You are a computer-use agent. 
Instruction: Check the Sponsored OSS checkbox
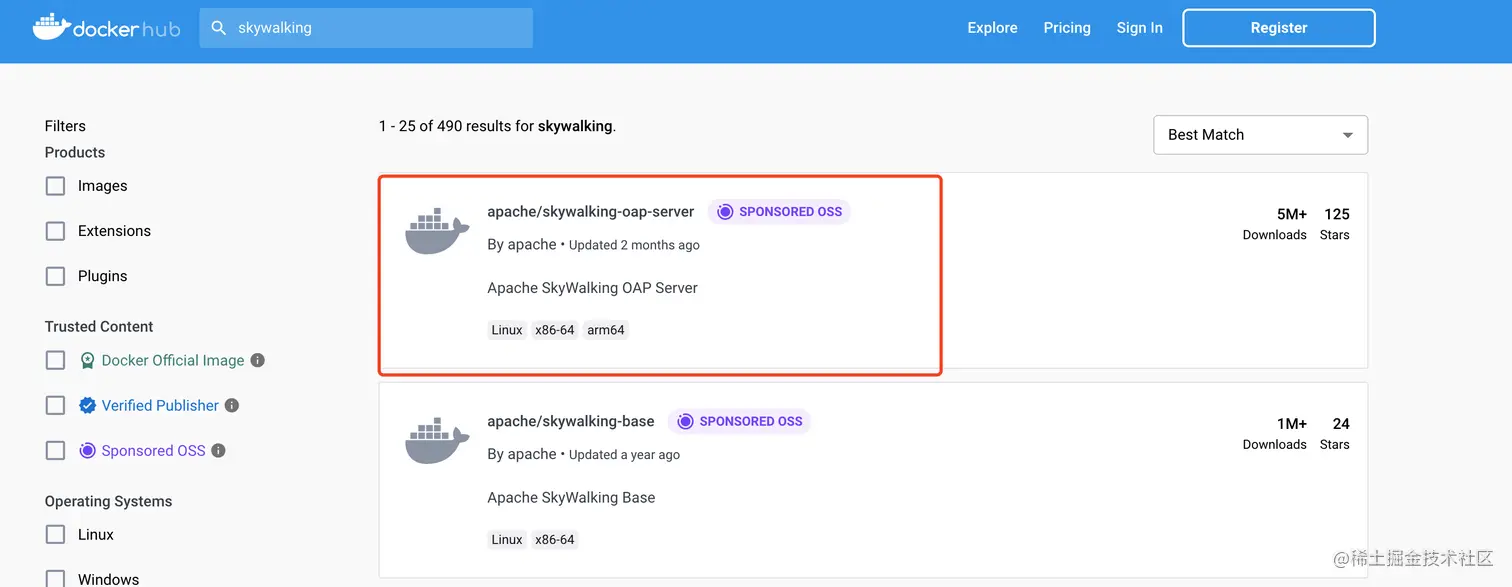[56, 450]
